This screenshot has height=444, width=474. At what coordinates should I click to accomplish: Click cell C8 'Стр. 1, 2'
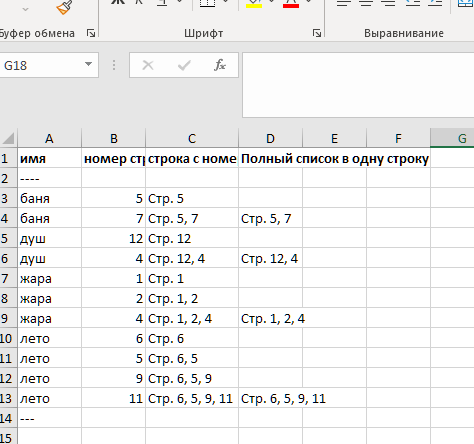pos(192,298)
